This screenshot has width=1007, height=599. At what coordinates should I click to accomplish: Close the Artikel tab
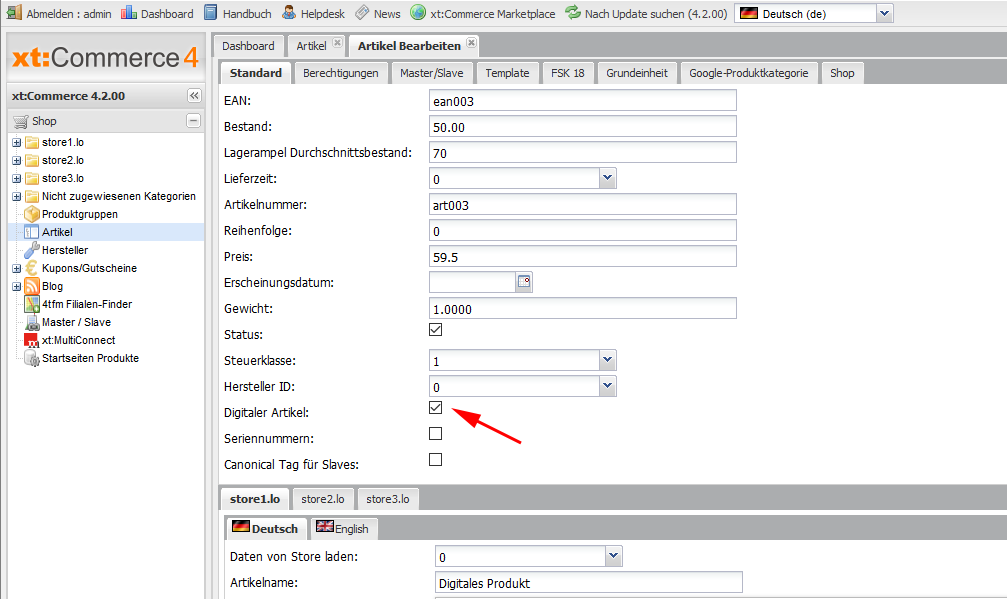337,43
